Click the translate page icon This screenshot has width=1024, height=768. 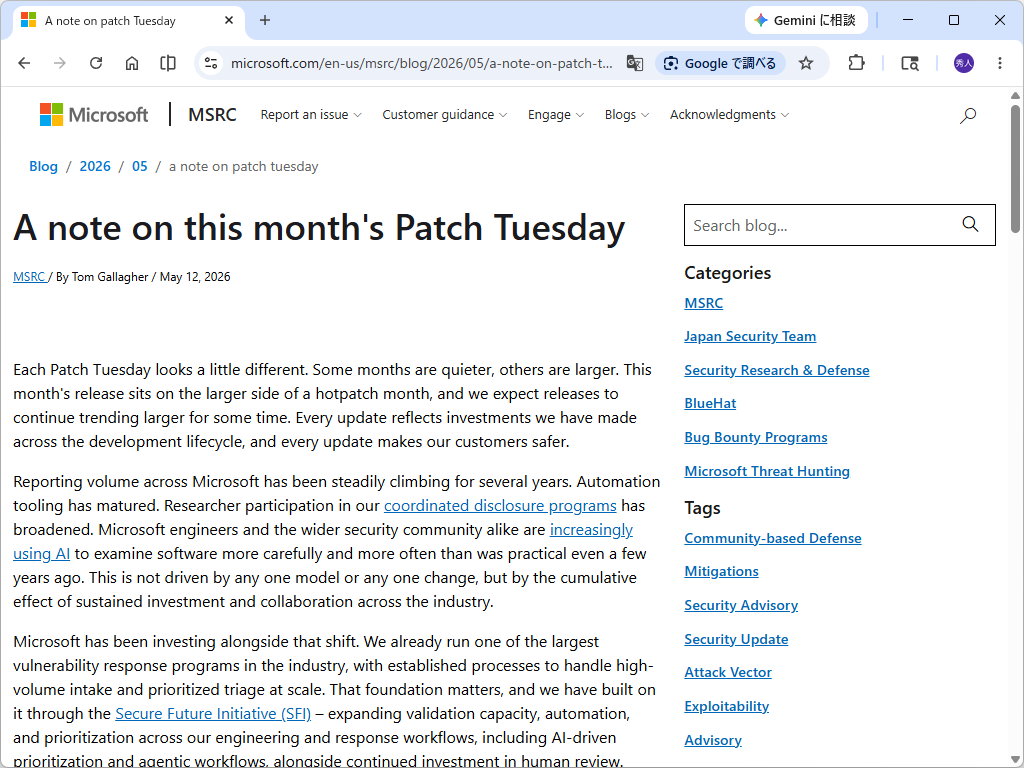click(635, 63)
